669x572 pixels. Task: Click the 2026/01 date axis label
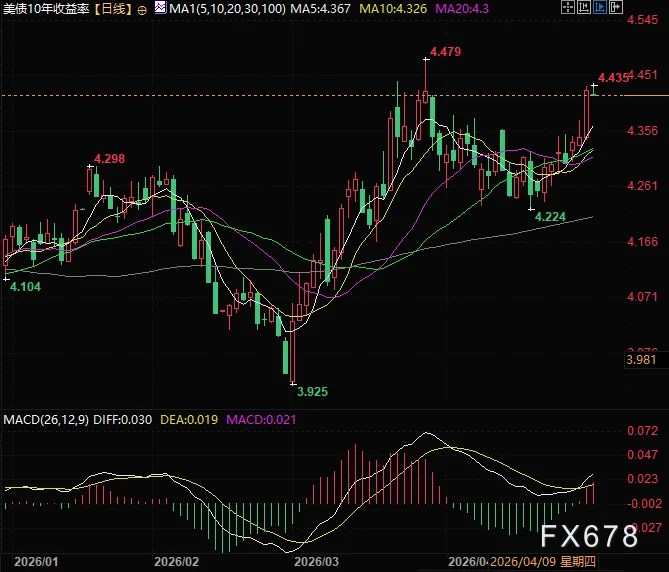pyautogui.click(x=36, y=561)
